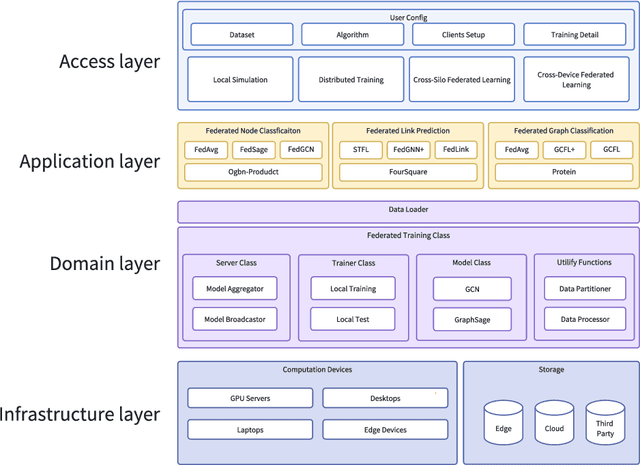Click the Data Loader bar
Screen dimensions: 640x465
[408, 212]
